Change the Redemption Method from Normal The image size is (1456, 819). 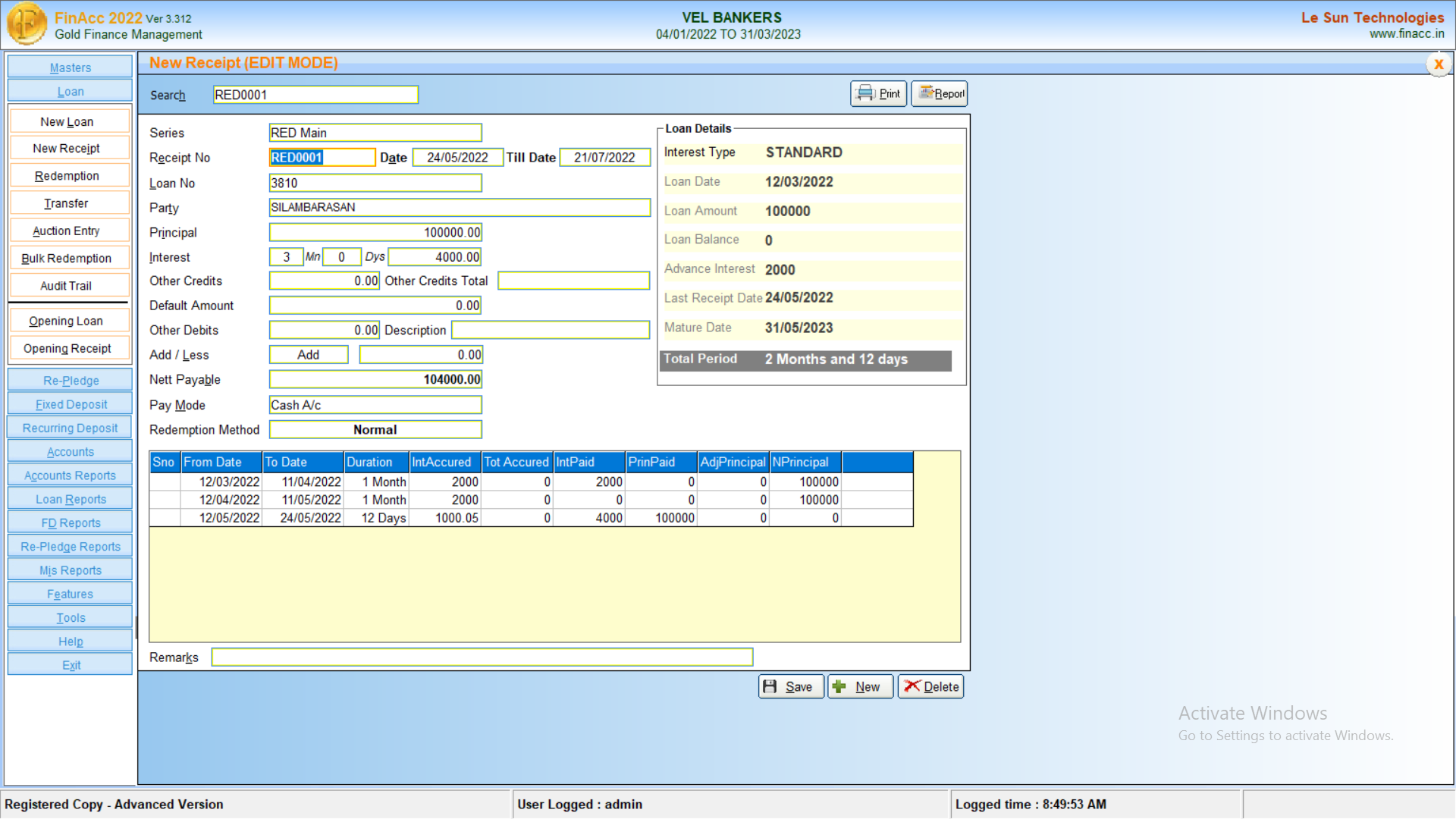(x=375, y=429)
